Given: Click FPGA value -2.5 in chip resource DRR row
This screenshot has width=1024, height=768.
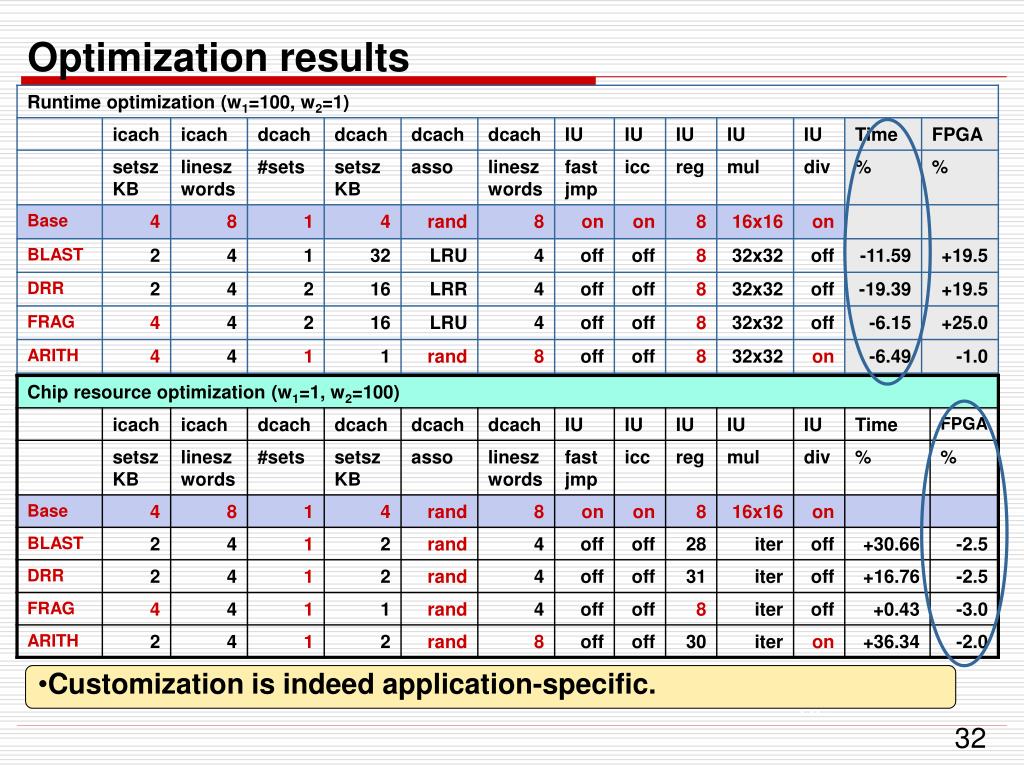Looking at the screenshot, I should click(x=972, y=577).
